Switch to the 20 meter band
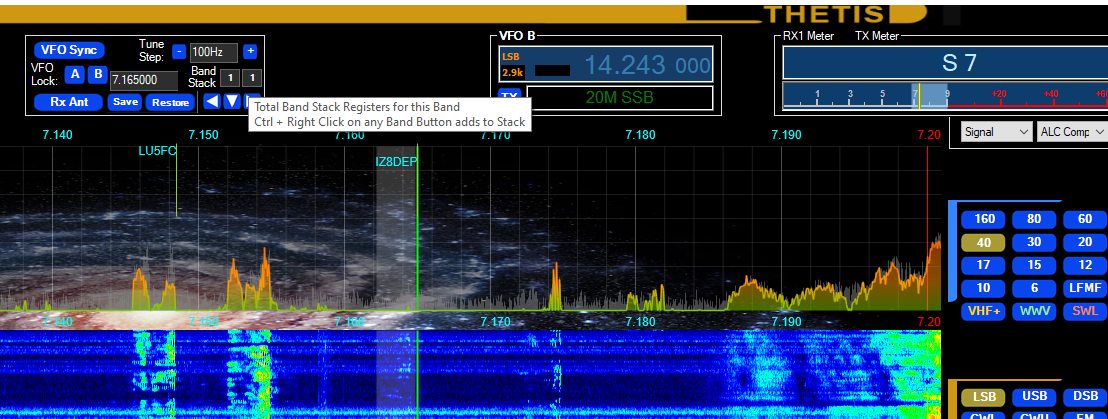This screenshot has height=419, width=1108. [1084, 242]
